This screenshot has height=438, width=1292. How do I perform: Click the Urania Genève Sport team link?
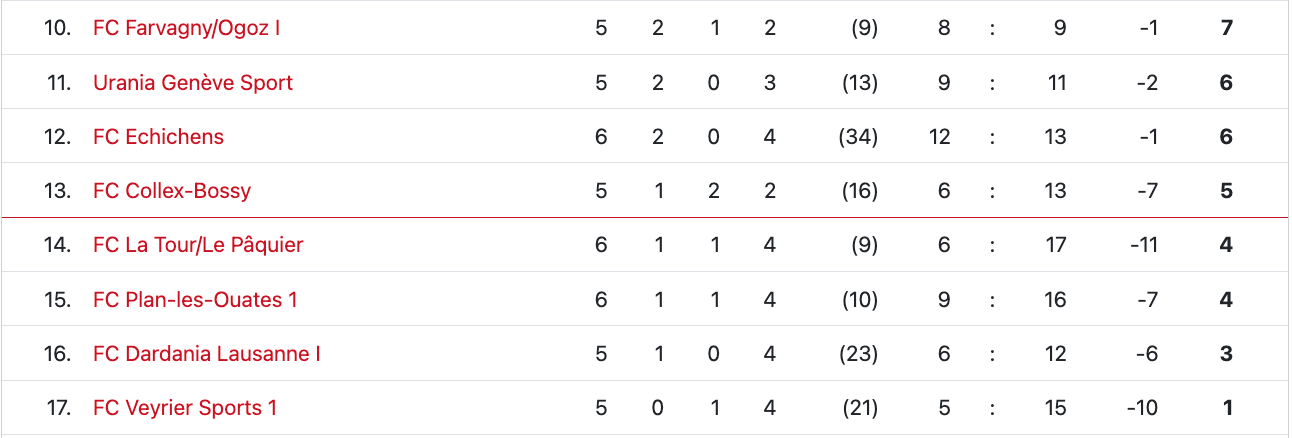[x=193, y=82]
